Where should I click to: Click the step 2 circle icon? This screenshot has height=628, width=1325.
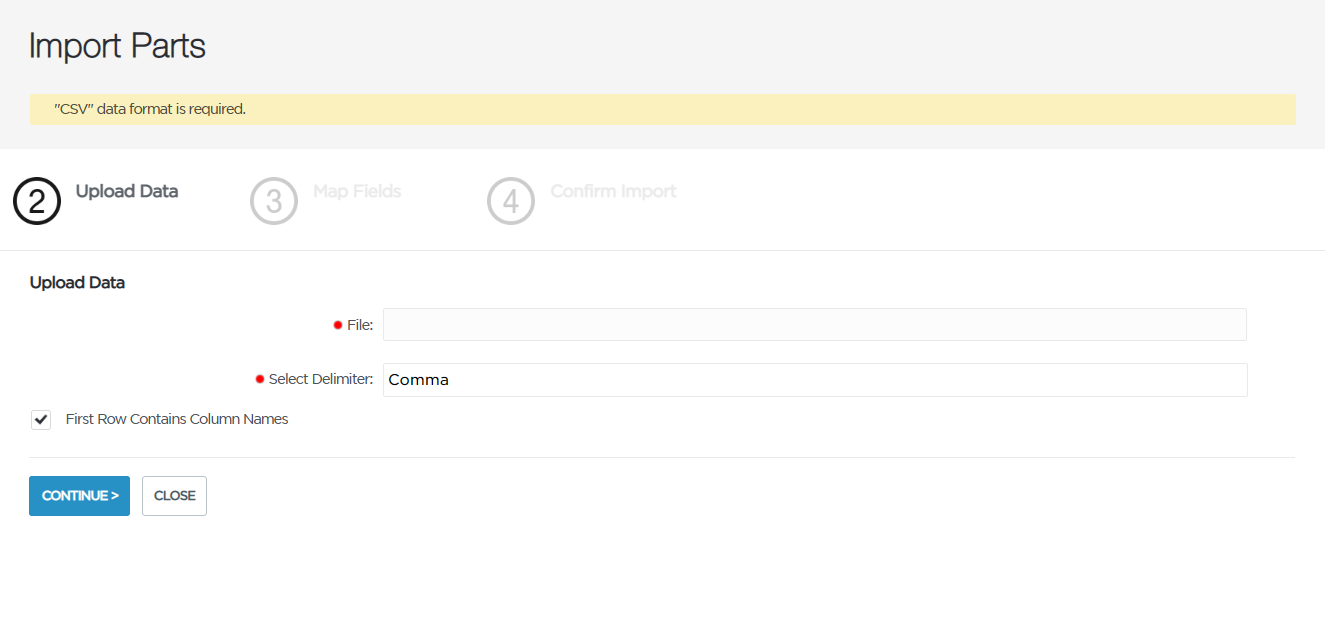37,201
